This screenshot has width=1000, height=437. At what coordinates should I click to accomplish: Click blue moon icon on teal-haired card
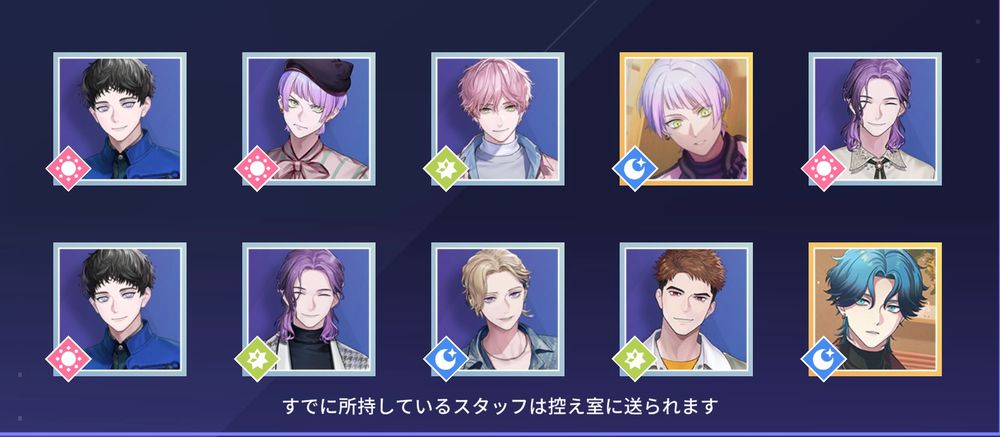[823, 359]
